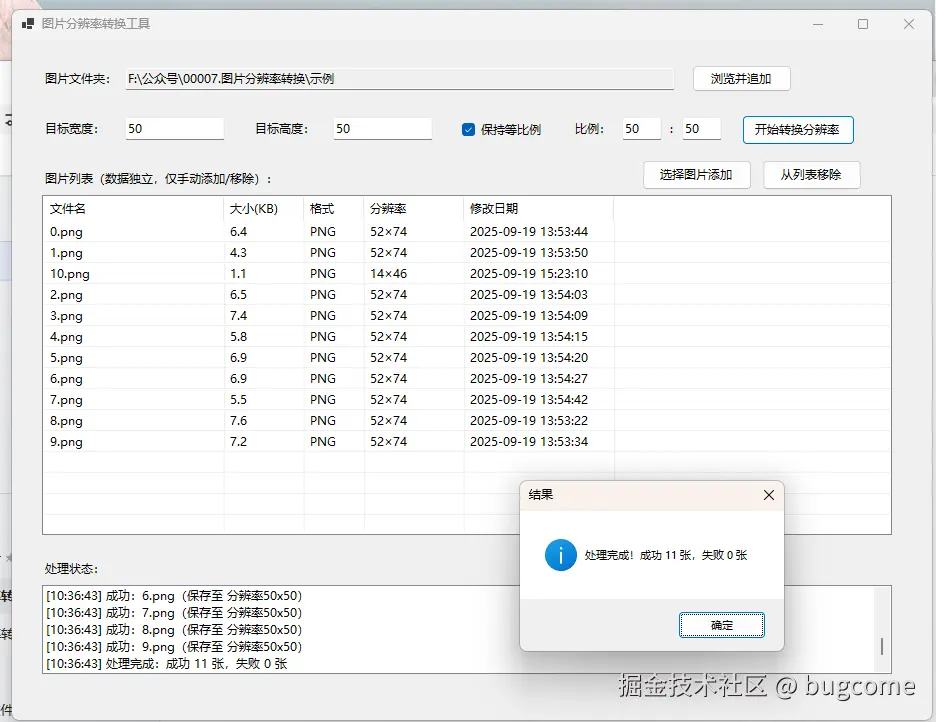This screenshot has height=722, width=936.
Task: Click log line 成功: 6.png
Action: click(174, 596)
